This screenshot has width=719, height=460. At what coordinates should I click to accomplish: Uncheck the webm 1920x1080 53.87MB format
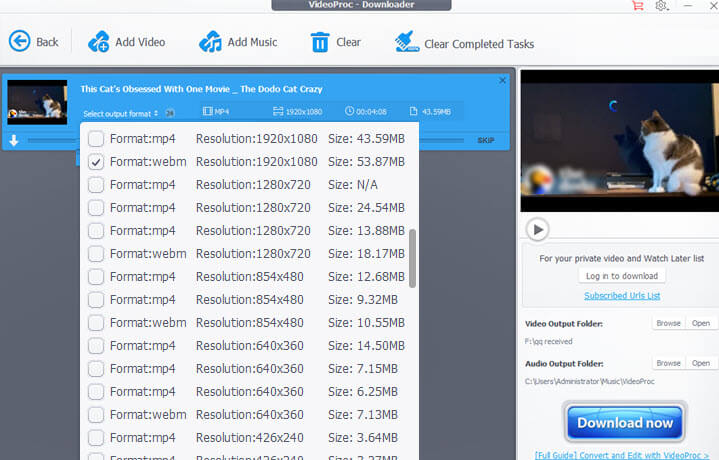point(96,162)
